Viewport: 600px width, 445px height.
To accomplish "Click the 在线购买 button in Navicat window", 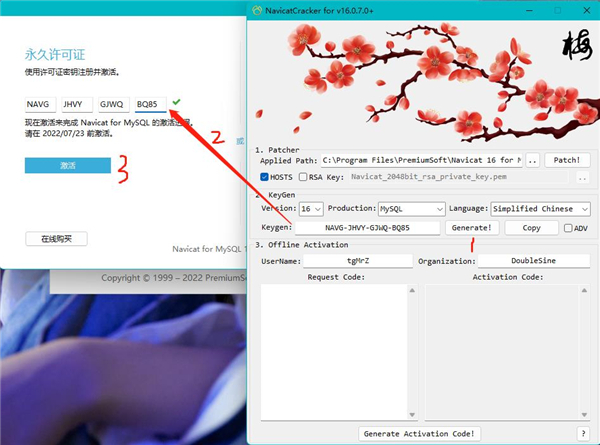I will [56, 239].
